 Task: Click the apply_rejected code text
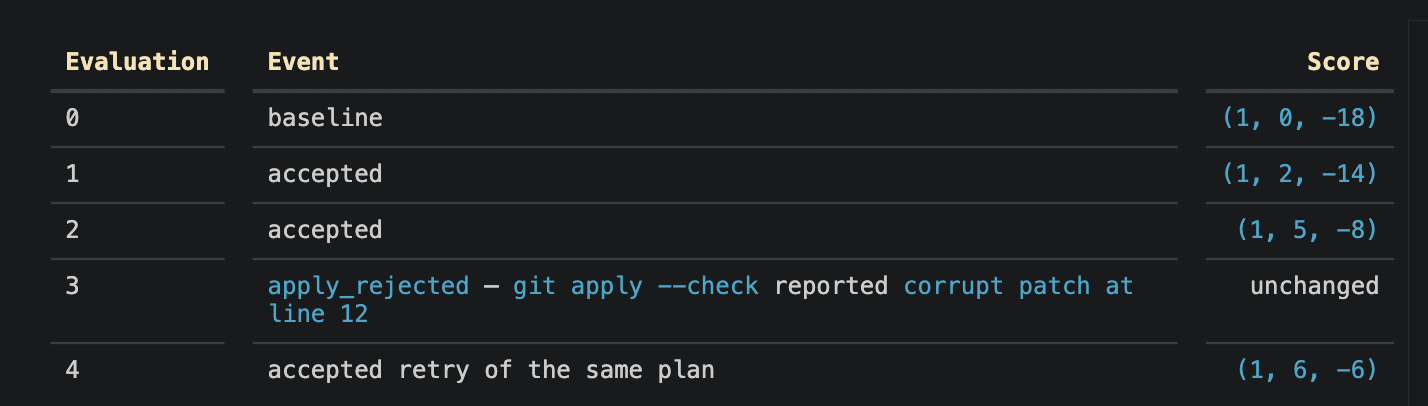[368, 286]
